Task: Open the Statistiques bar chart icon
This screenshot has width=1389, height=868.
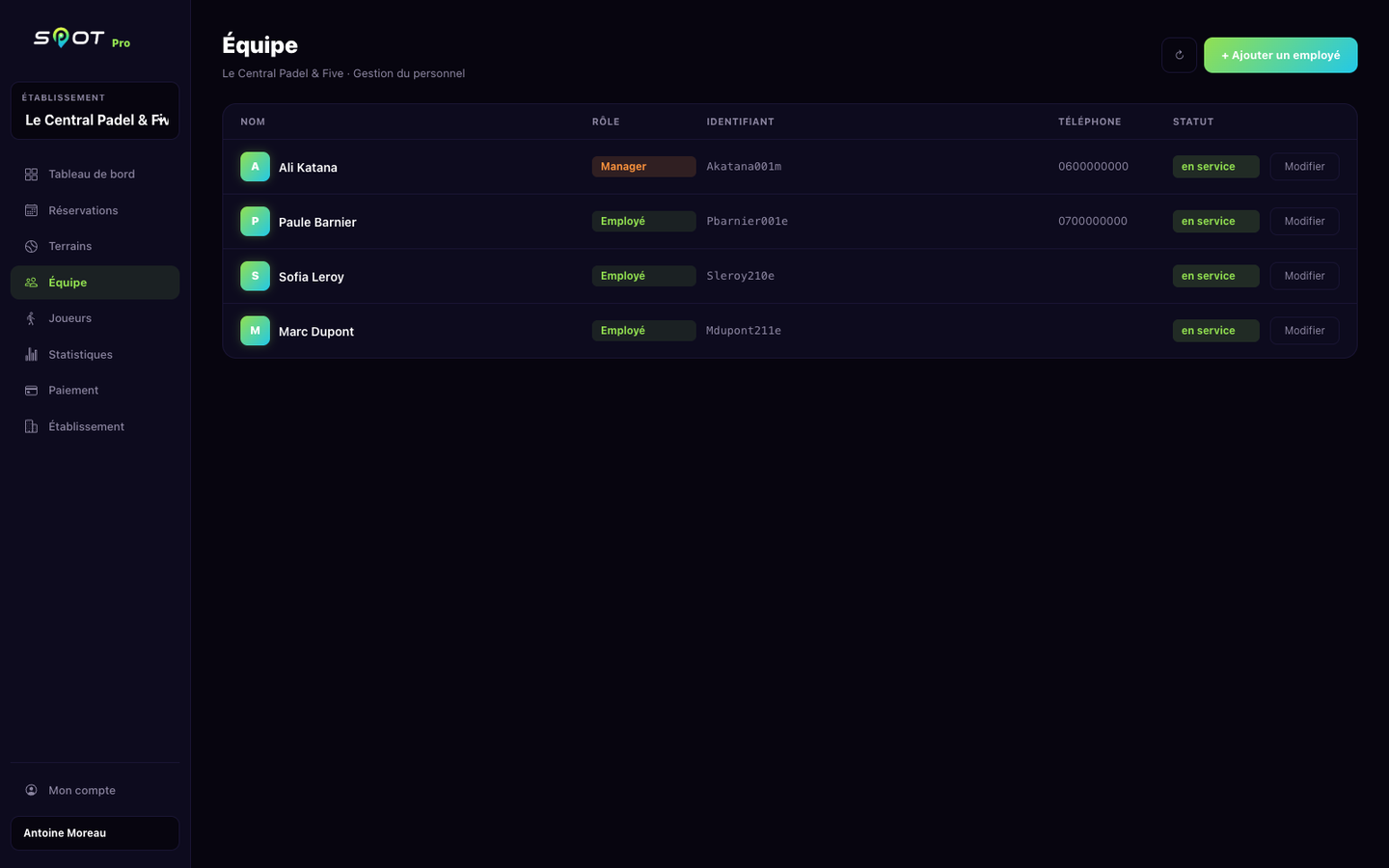Action: pyautogui.click(x=31, y=354)
